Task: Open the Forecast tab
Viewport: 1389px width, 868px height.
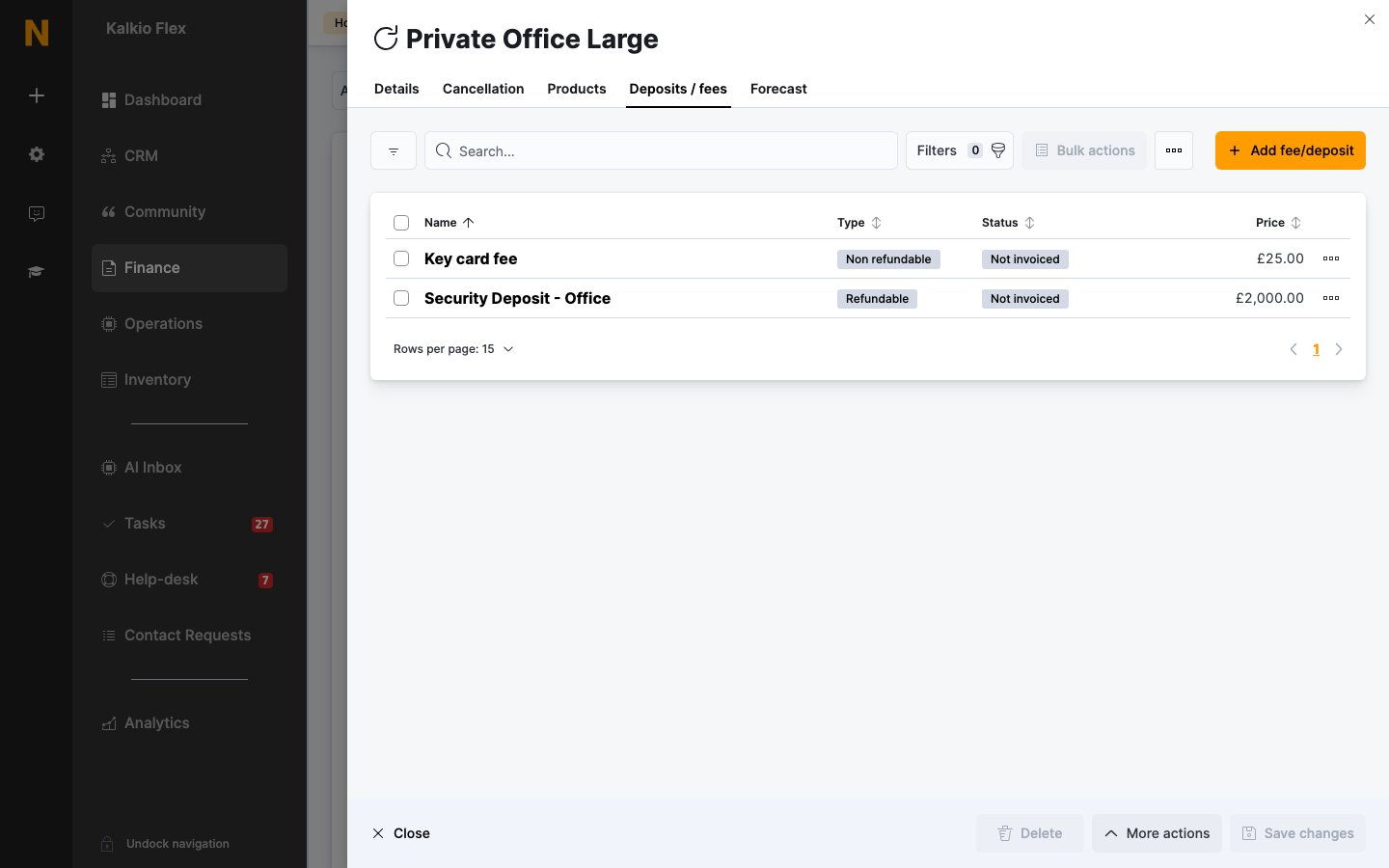Action: click(778, 89)
